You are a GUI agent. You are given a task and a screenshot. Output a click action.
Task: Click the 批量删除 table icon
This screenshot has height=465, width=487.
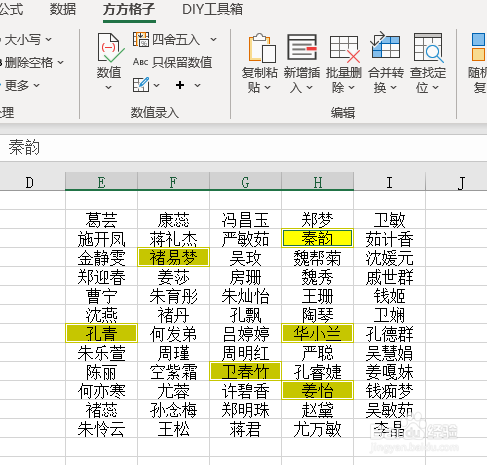pos(344,49)
